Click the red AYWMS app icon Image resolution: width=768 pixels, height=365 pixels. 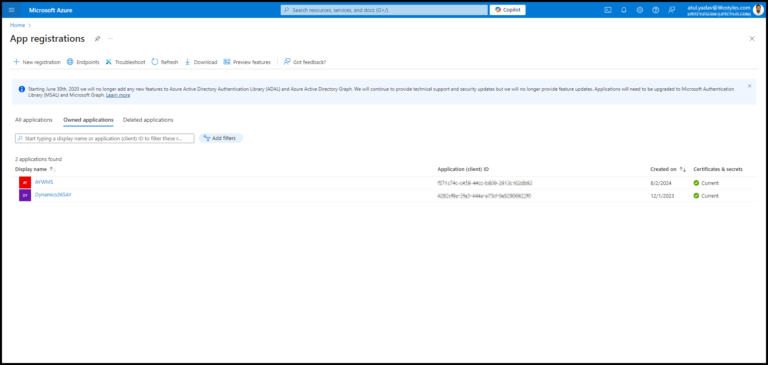(25, 183)
